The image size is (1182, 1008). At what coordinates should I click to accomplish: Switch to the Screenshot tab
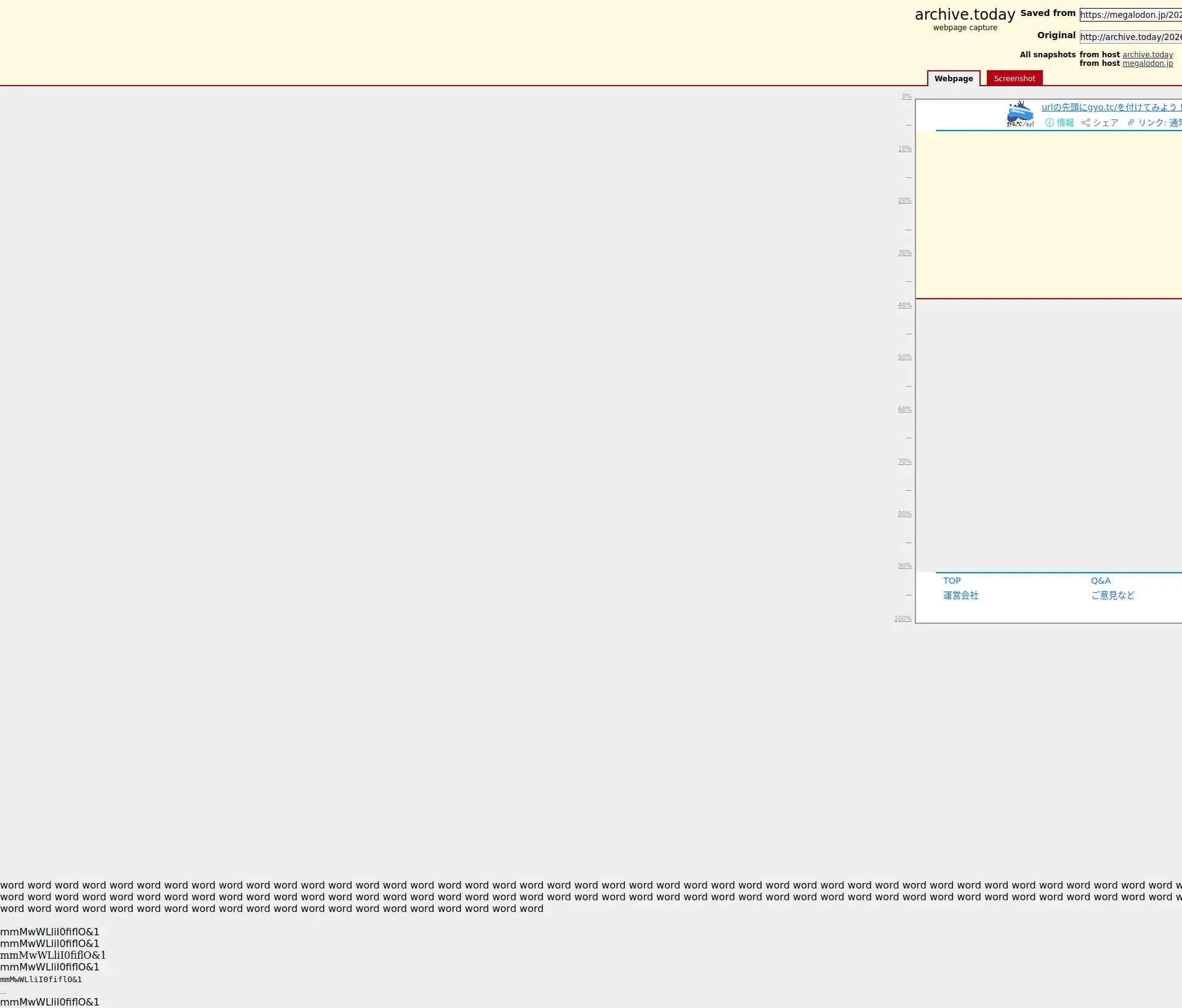(1014, 78)
